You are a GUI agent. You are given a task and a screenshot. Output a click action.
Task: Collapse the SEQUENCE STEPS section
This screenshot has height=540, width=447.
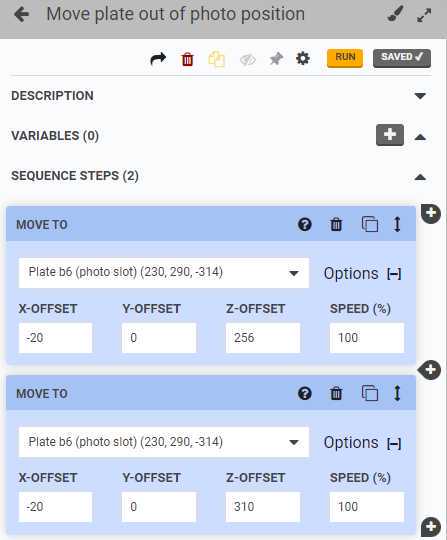tap(420, 177)
